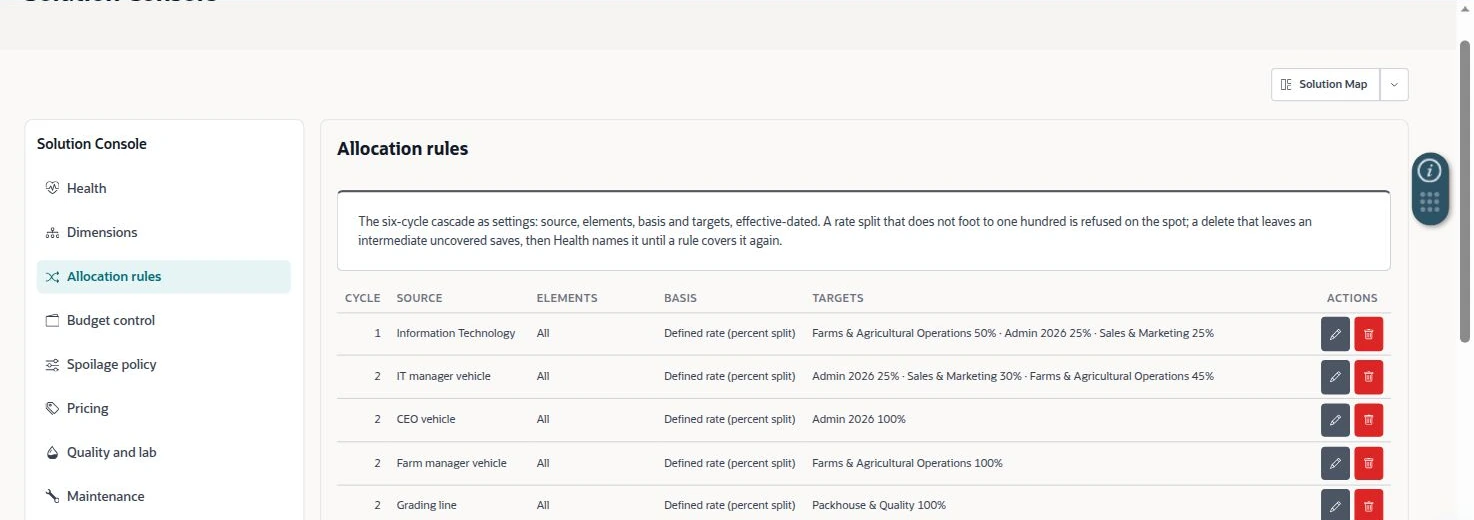Open Maintenance settings

(164, 496)
